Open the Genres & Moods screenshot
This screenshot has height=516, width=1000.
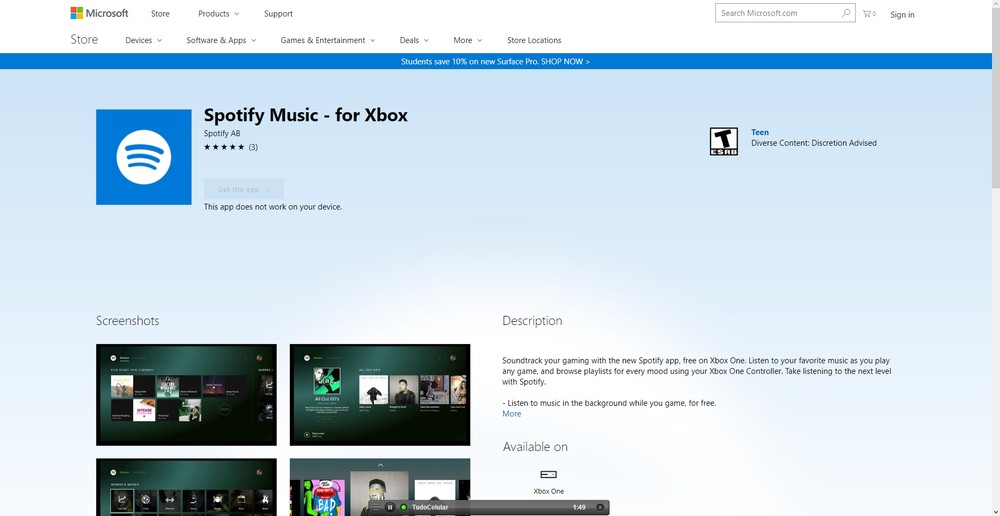(186, 487)
